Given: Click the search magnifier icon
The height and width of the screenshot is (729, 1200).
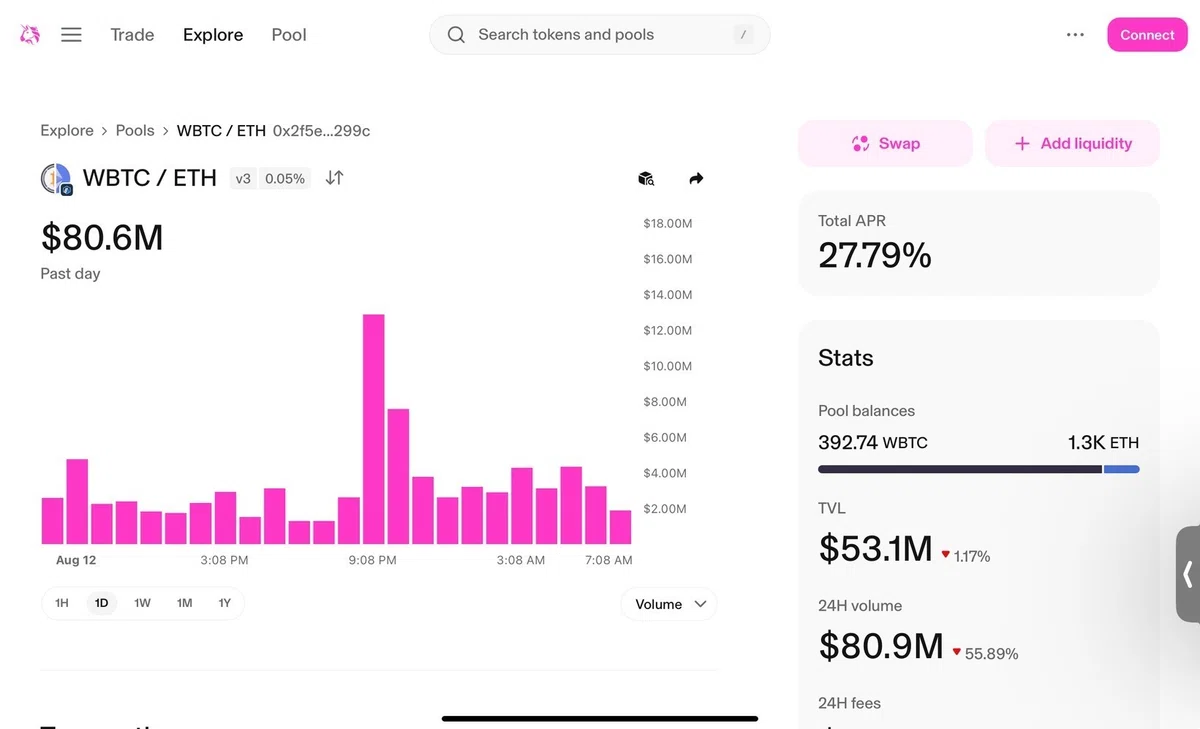Looking at the screenshot, I should (x=456, y=35).
